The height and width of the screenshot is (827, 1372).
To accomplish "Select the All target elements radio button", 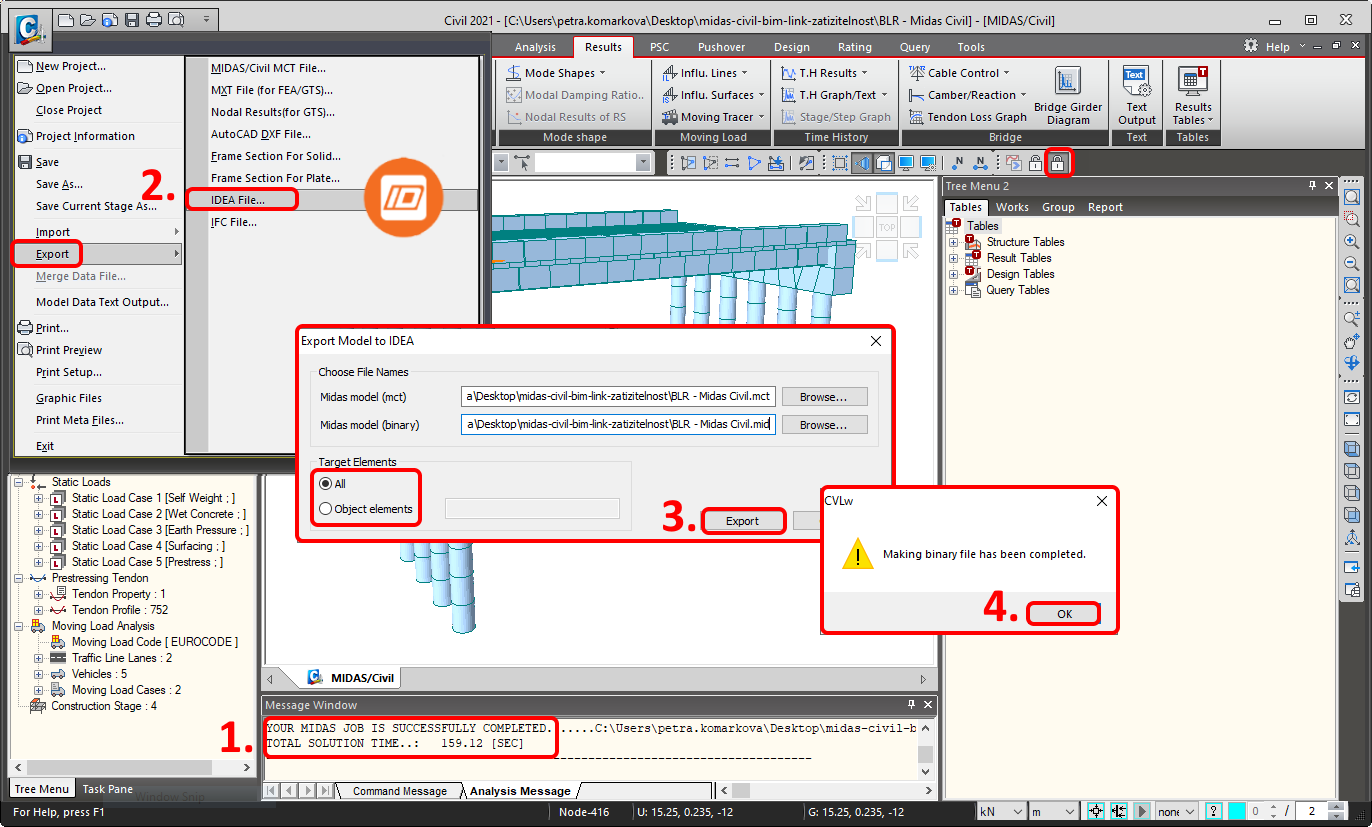I will 325,484.
